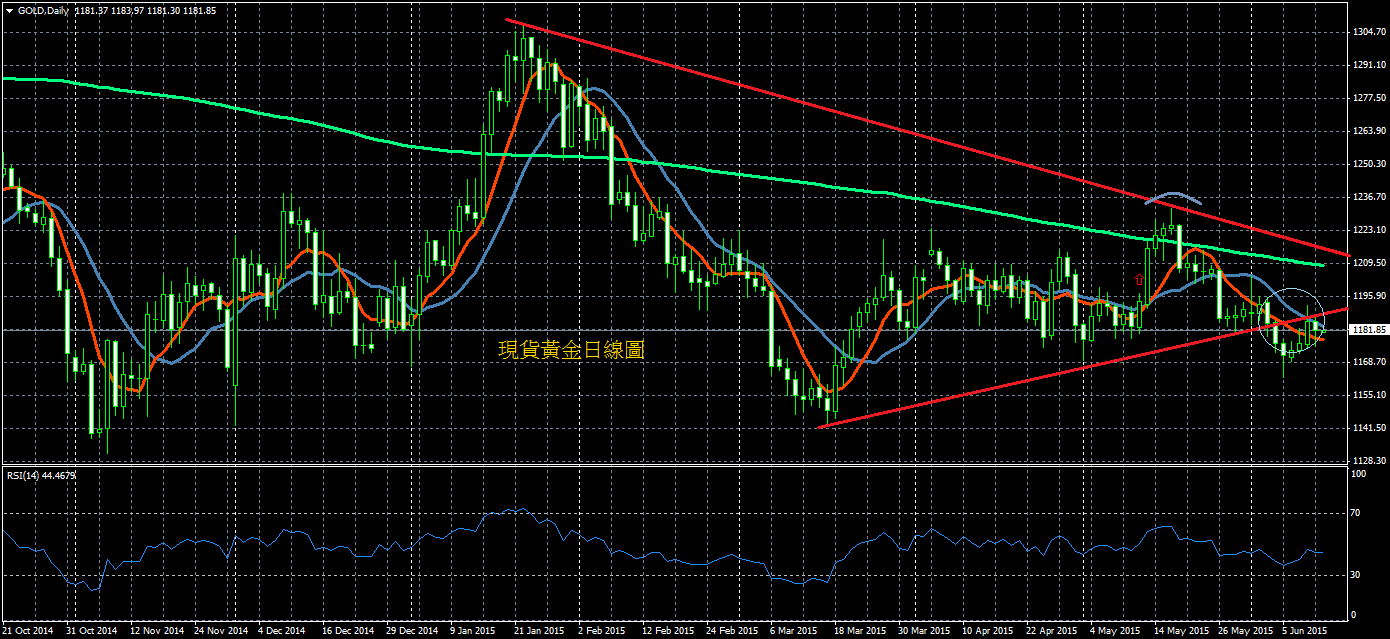Image resolution: width=1390 pixels, height=639 pixels.
Task: Click the 30 Mar 2015 date label
Action: 923,631
